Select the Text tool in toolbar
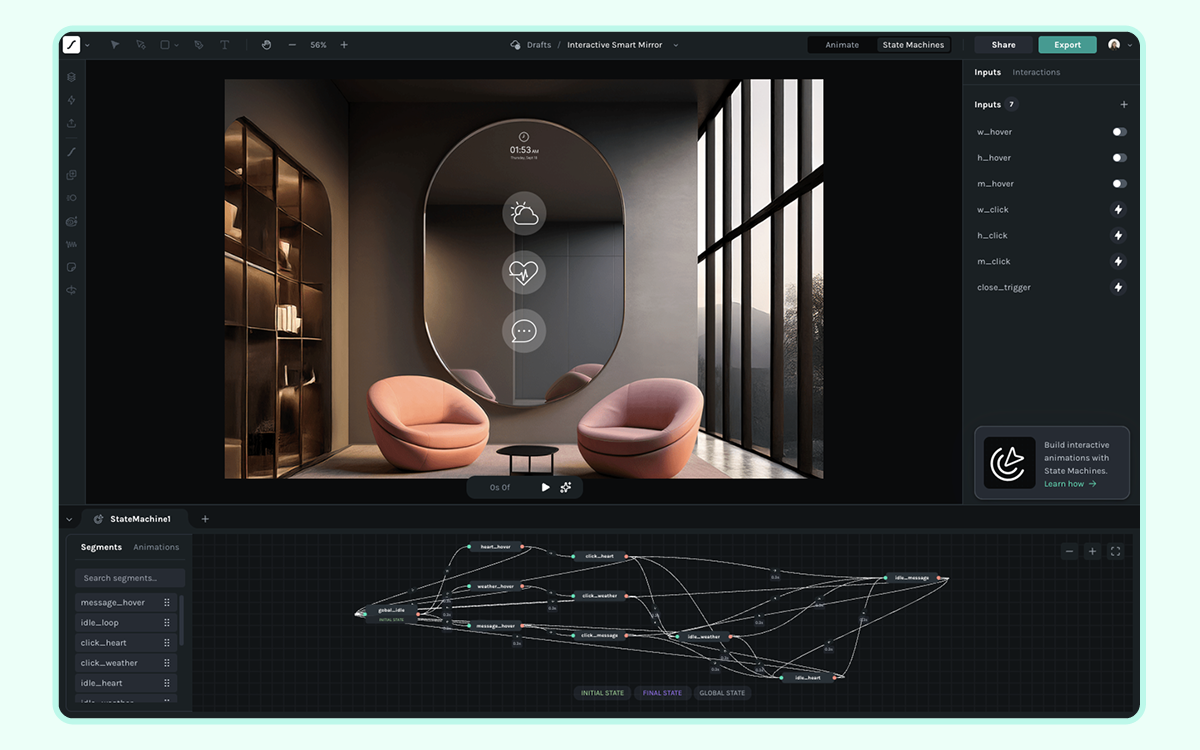This screenshot has height=750, width=1200. pos(224,45)
